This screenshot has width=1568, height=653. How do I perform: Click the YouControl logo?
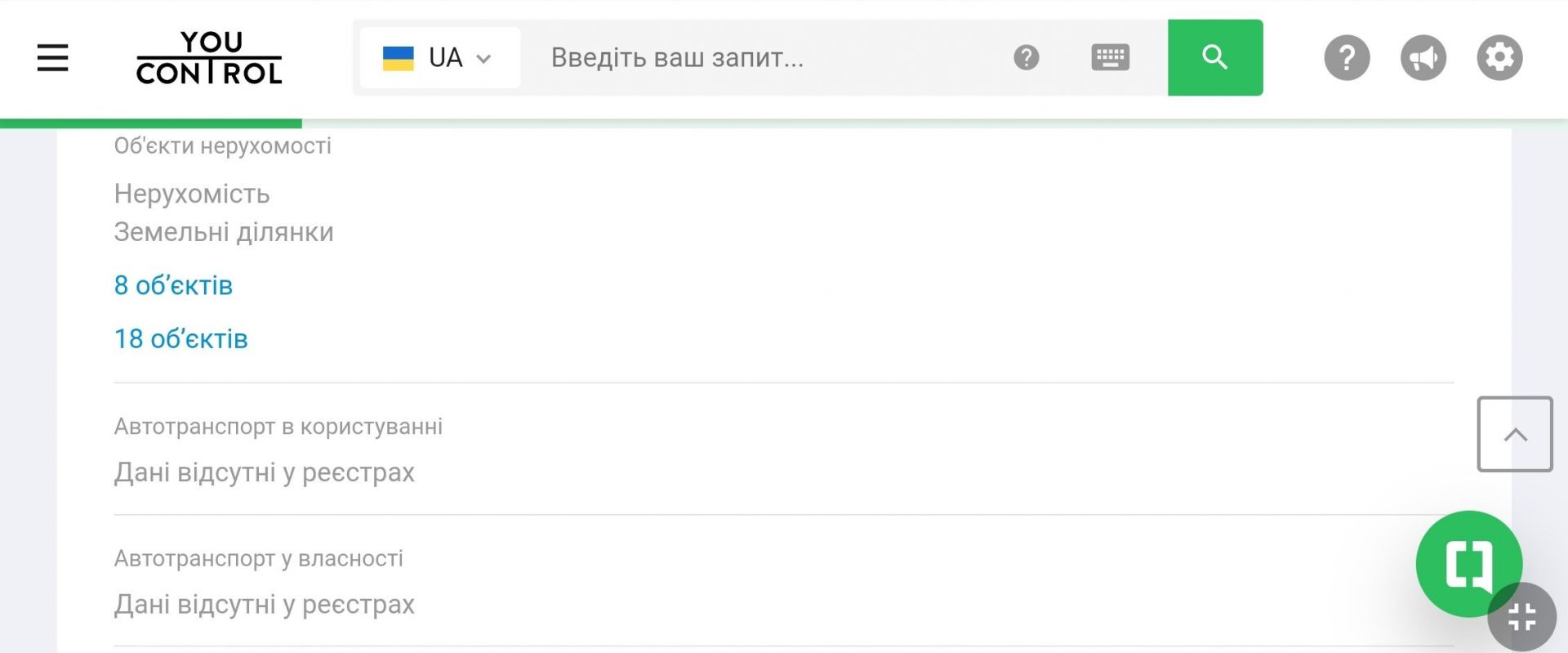(x=209, y=58)
